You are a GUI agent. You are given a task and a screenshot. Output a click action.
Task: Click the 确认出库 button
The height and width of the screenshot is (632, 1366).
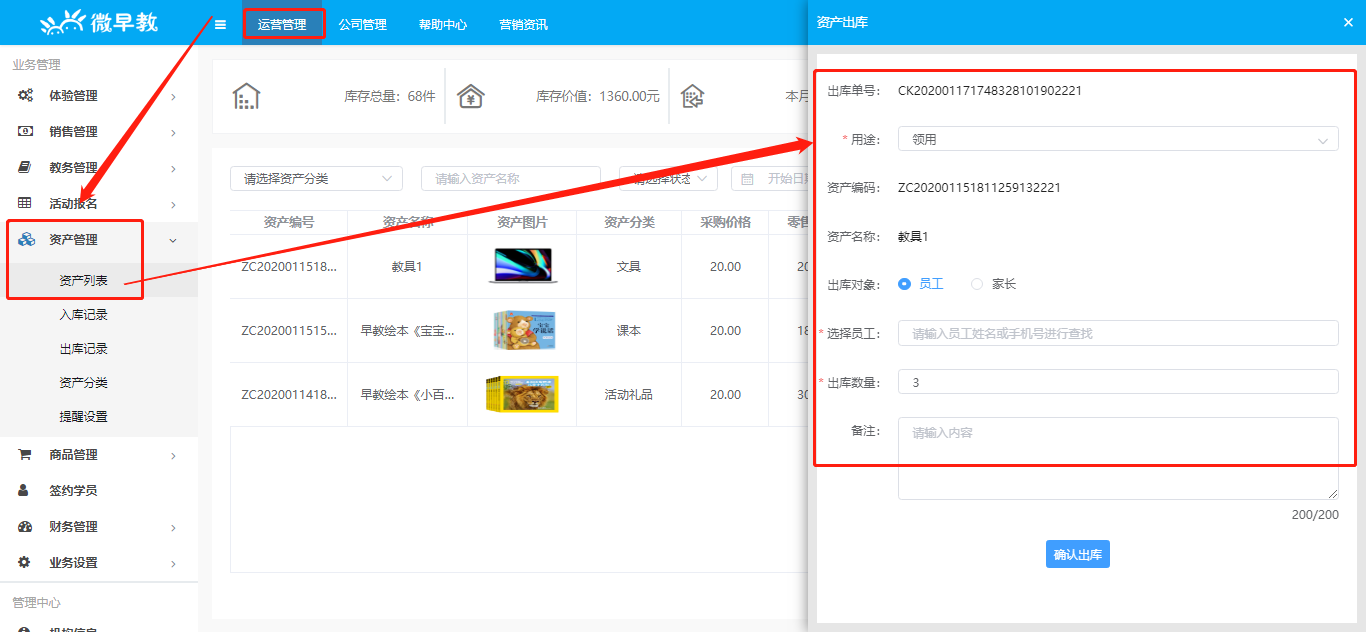(1078, 555)
